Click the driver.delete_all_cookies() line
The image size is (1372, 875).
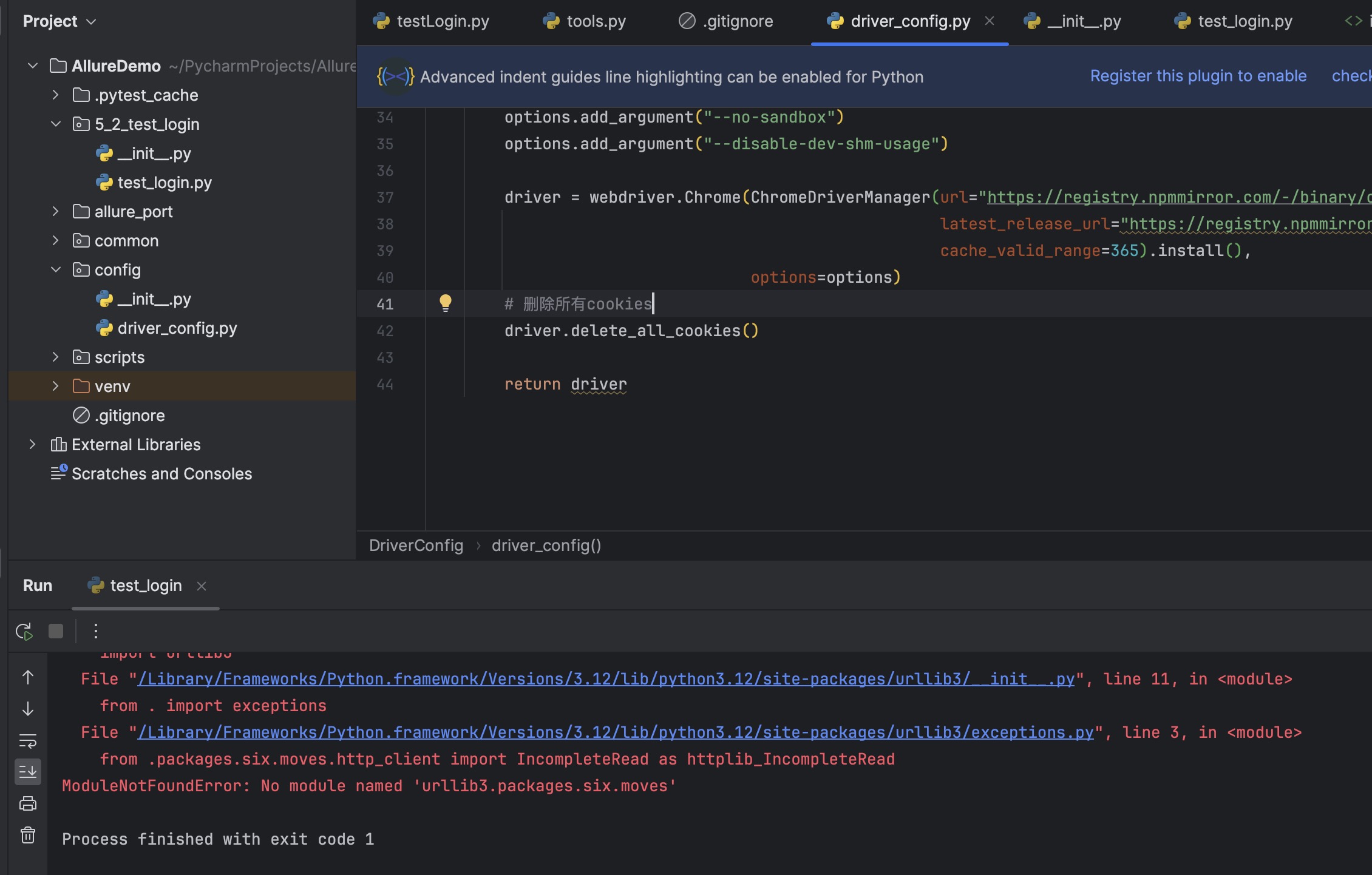[631, 331]
